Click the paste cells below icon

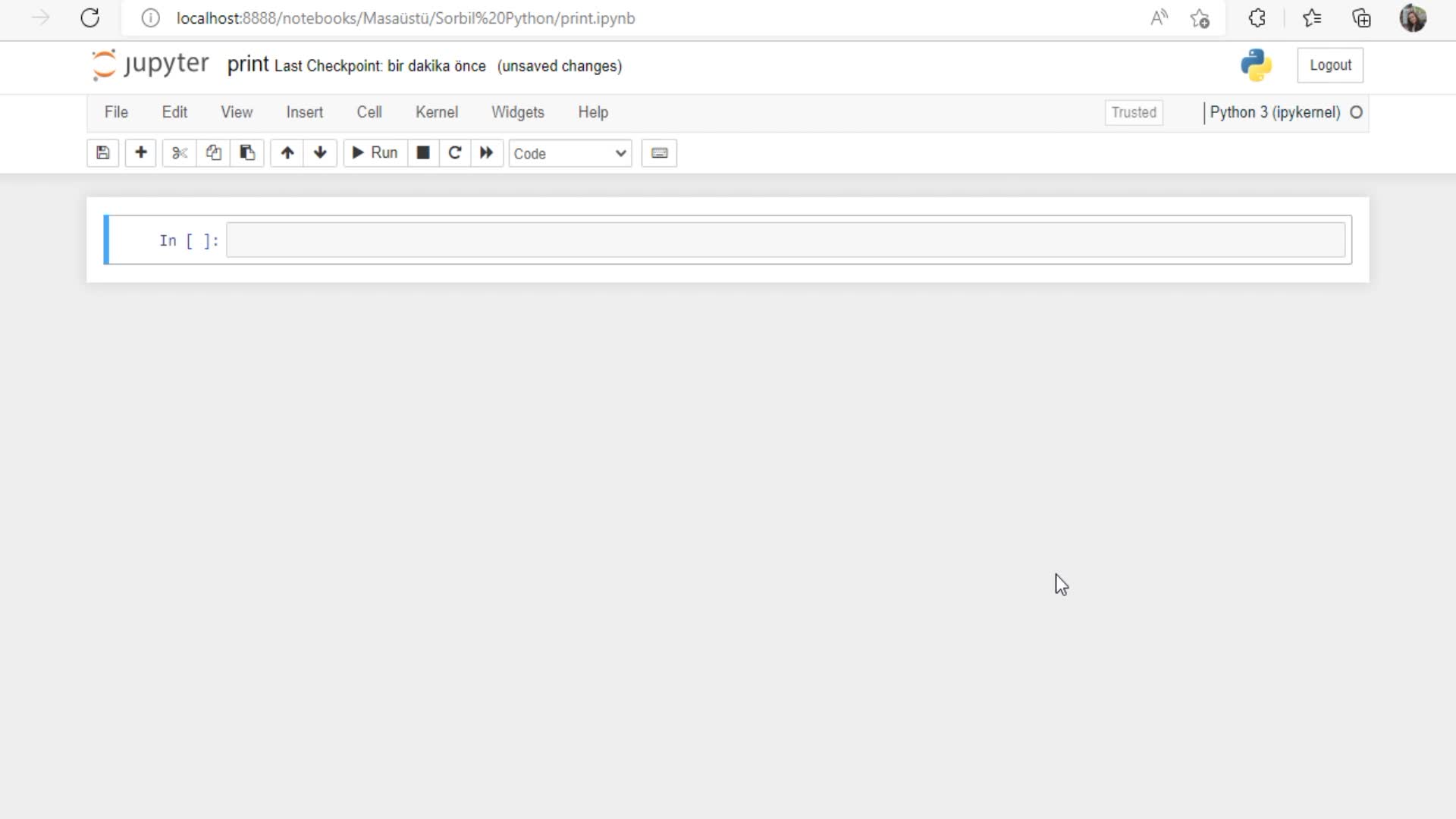247,153
